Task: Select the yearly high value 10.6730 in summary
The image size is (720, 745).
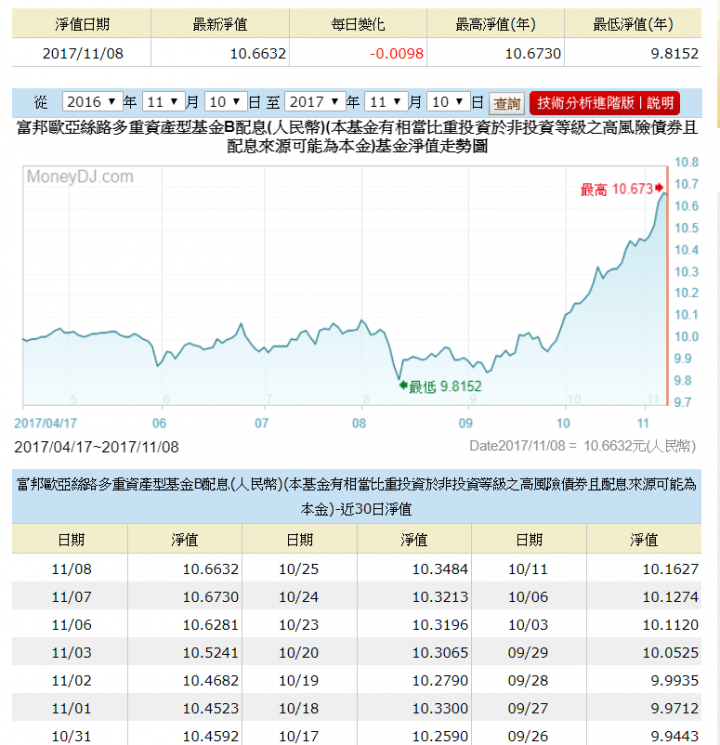Action: tap(533, 53)
